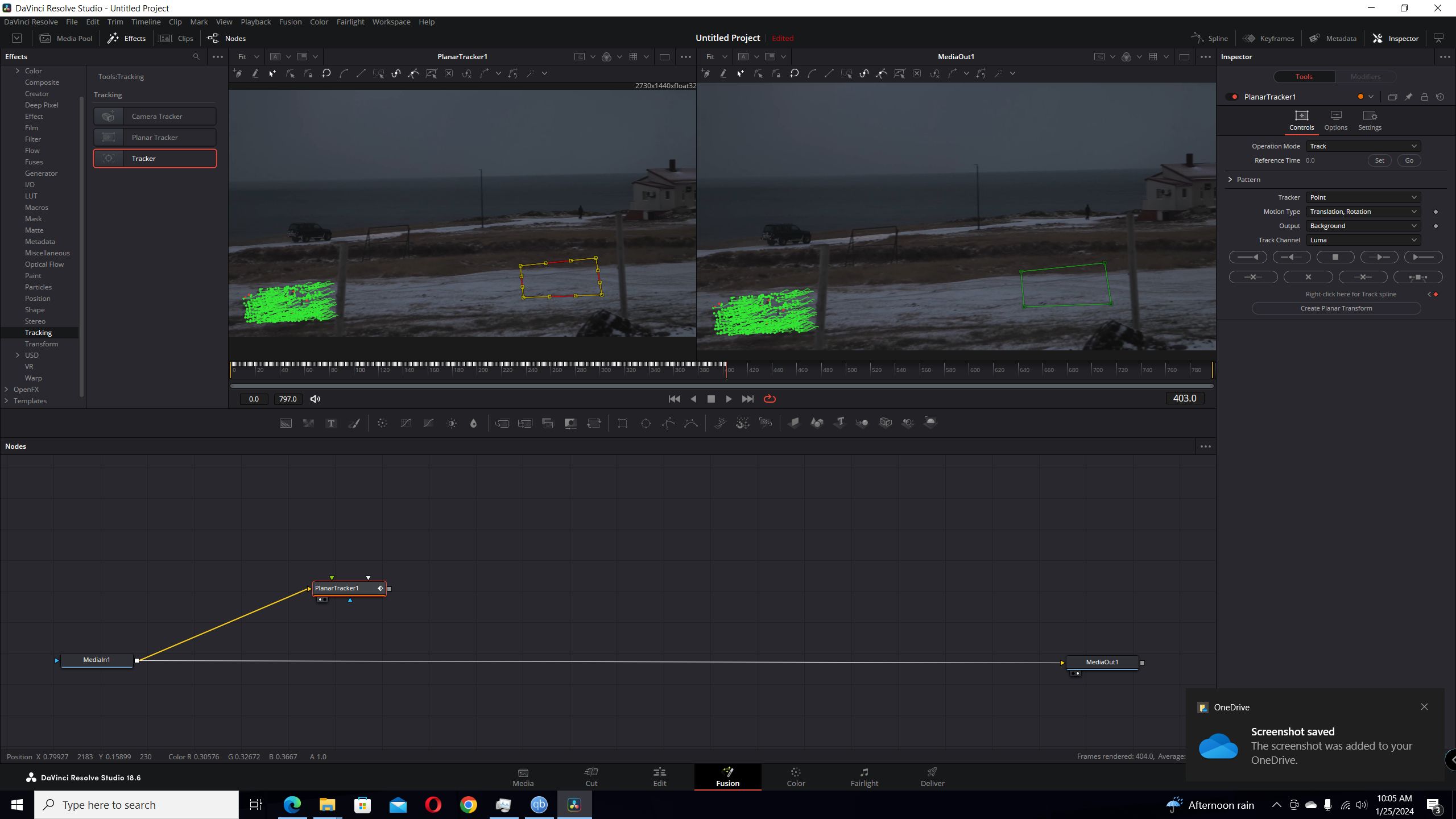Click Create Planar Transform button
The height and width of the screenshot is (819, 1456).
click(1336, 308)
